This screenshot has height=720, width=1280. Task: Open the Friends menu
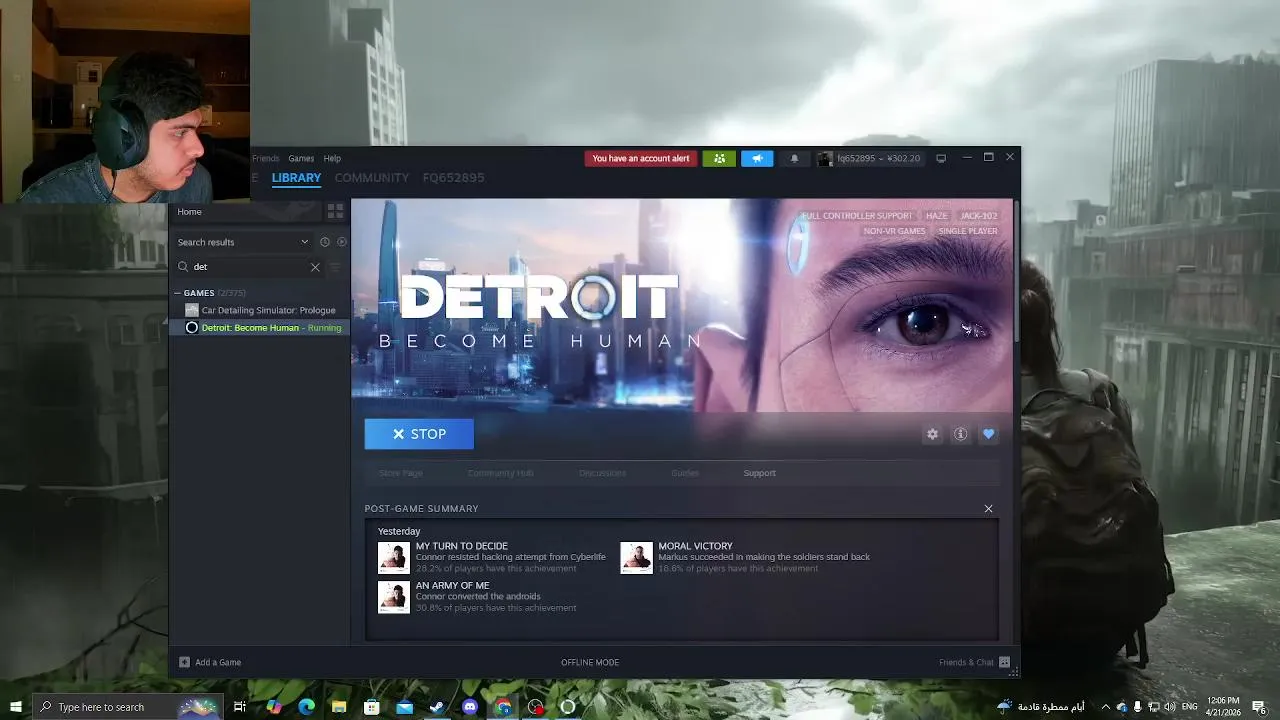pos(266,158)
